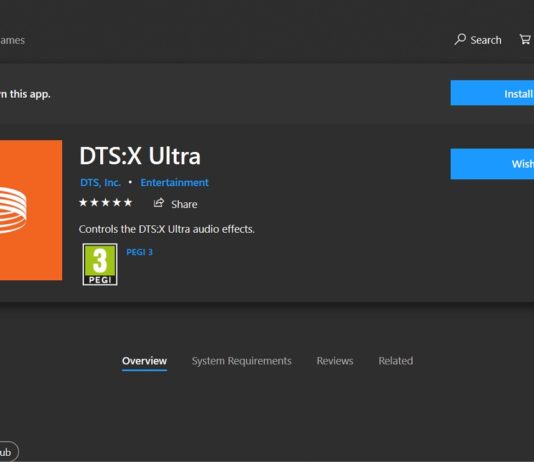Switch to the Reviews tab
Viewport: 534px width, 462px height.
tap(335, 361)
